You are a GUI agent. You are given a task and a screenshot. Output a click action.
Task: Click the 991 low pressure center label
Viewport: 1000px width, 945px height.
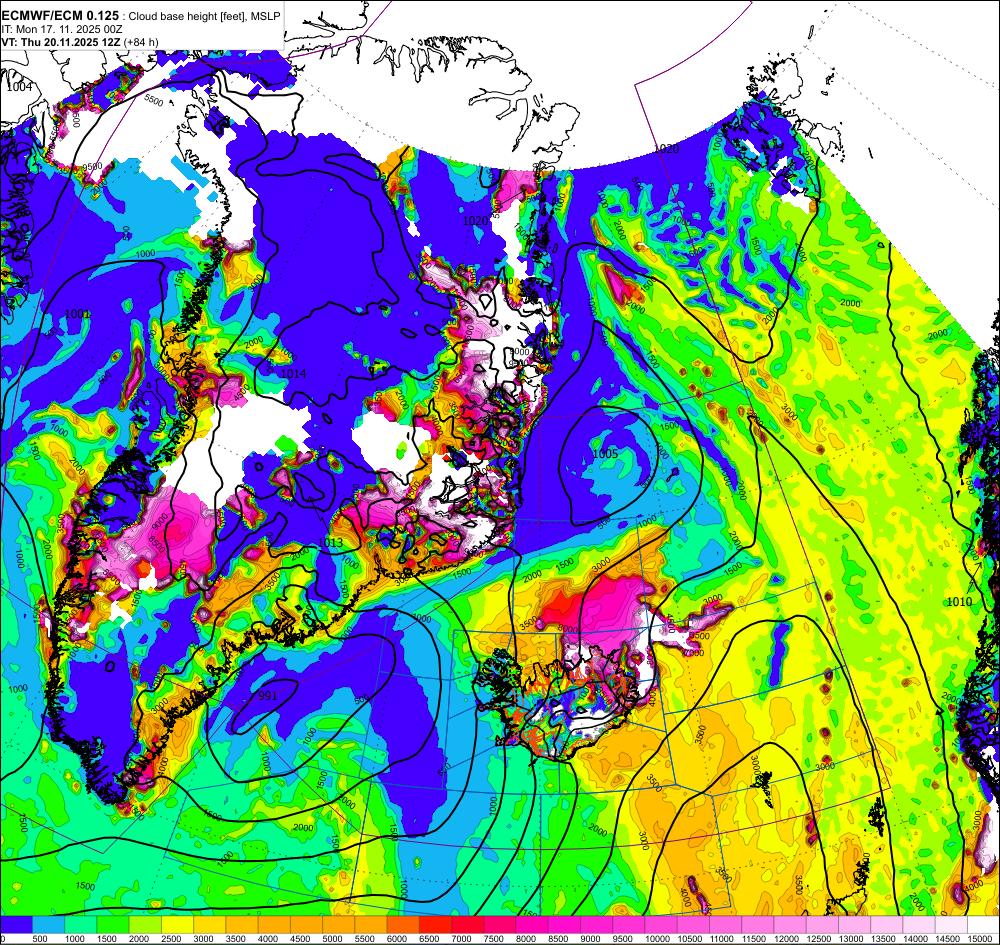(x=268, y=696)
